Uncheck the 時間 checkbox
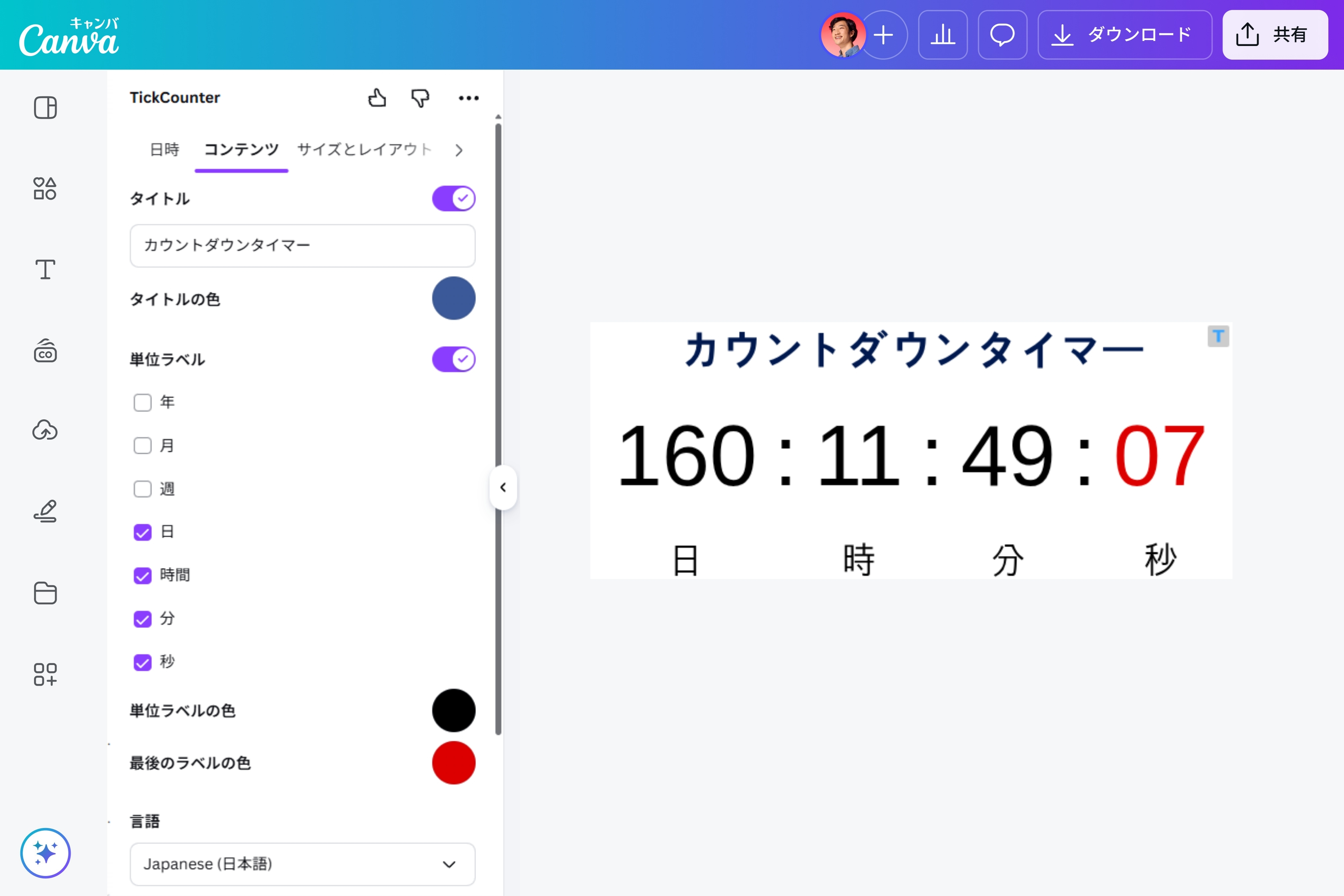Screen dimensions: 1344x896 tap(142, 575)
